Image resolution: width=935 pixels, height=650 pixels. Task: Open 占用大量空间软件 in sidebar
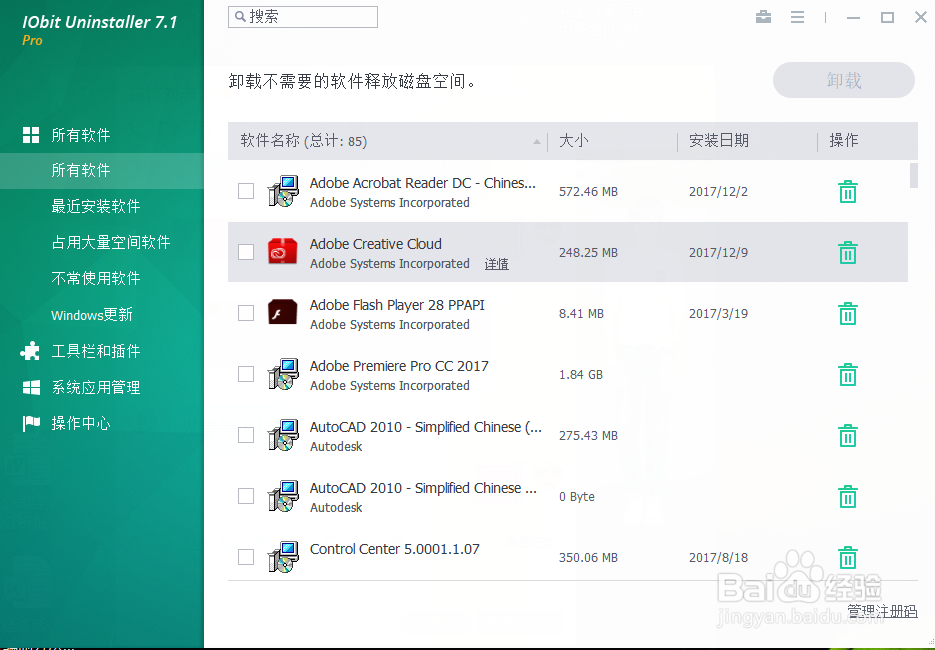click(111, 242)
